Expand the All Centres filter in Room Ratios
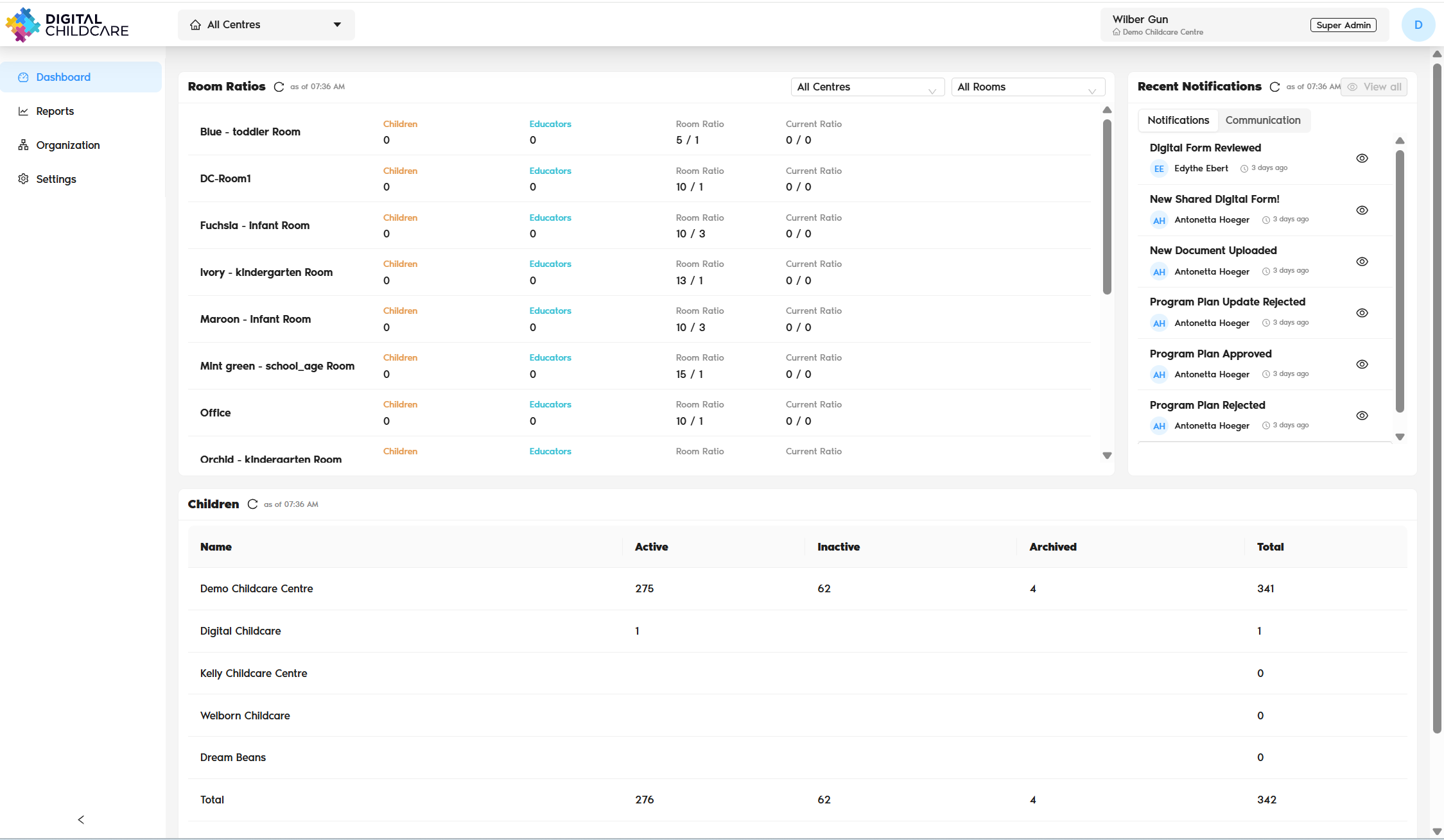The height and width of the screenshot is (840, 1444). coord(867,87)
